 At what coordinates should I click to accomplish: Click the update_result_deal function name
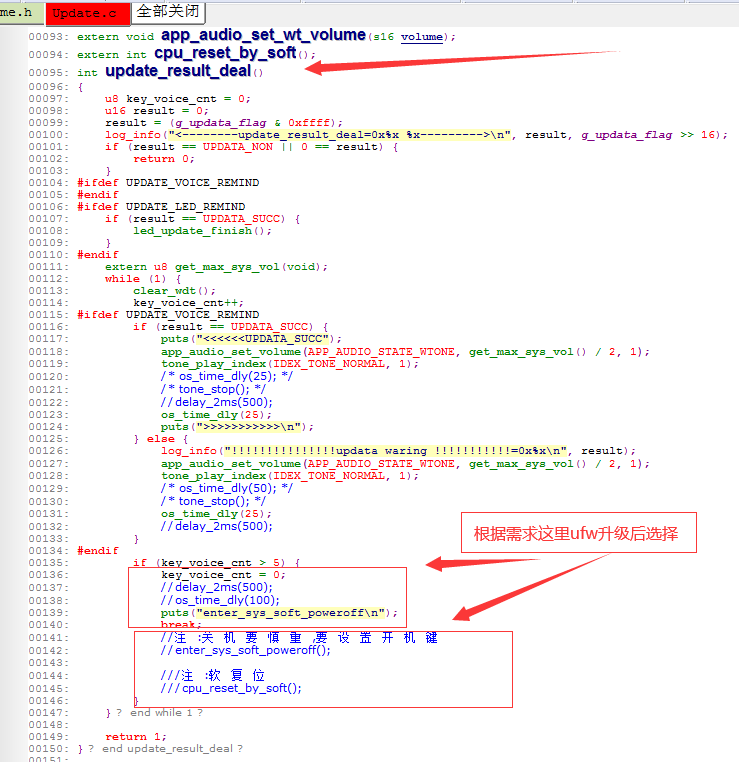[x=178, y=71]
